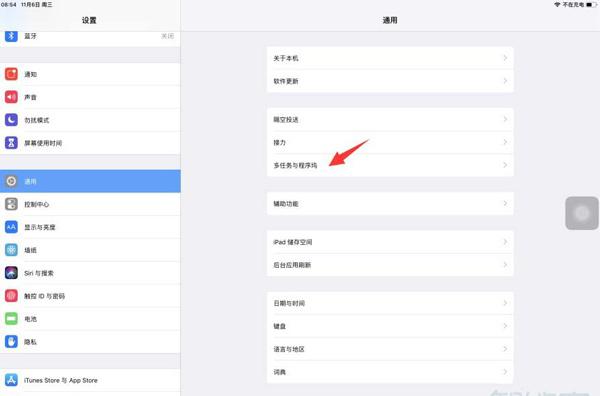Open 接力 row
The width and height of the screenshot is (600, 396).
[390, 142]
